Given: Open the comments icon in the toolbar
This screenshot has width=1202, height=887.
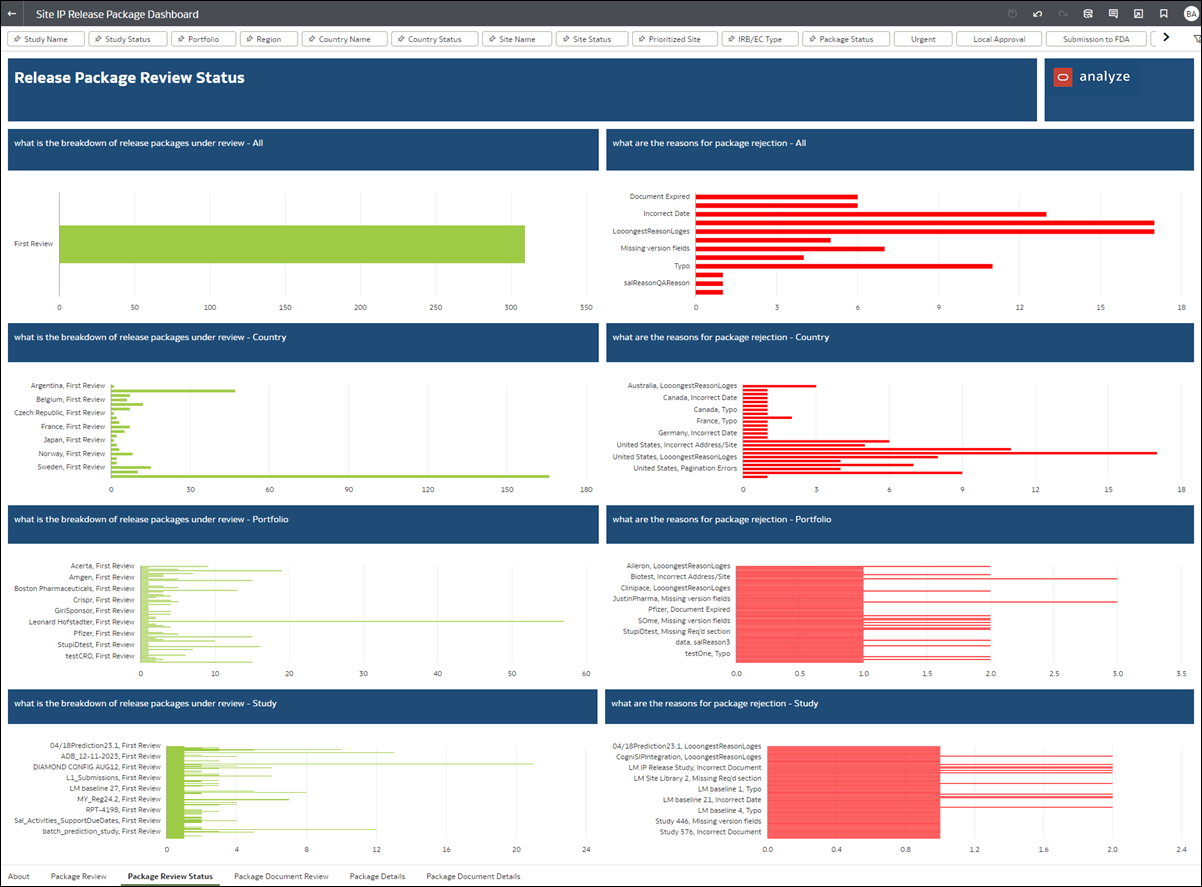Looking at the screenshot, I should [x=1113, y=14].
